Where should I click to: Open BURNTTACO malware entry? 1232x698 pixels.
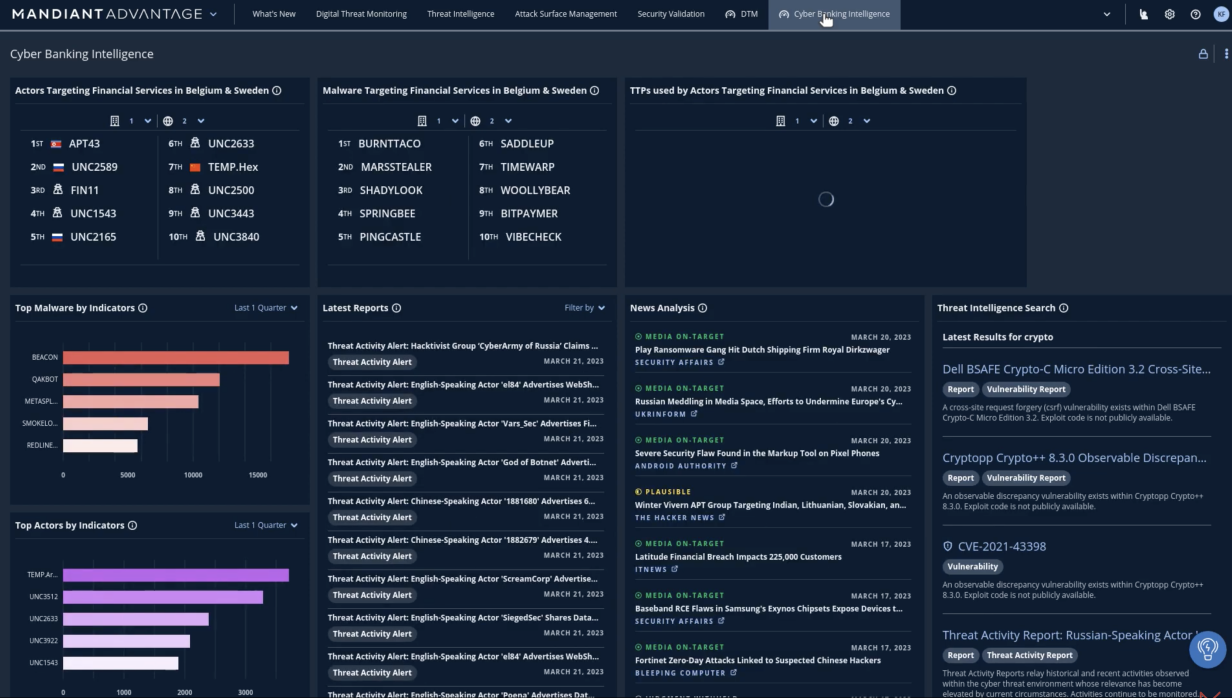coord(389,144)
